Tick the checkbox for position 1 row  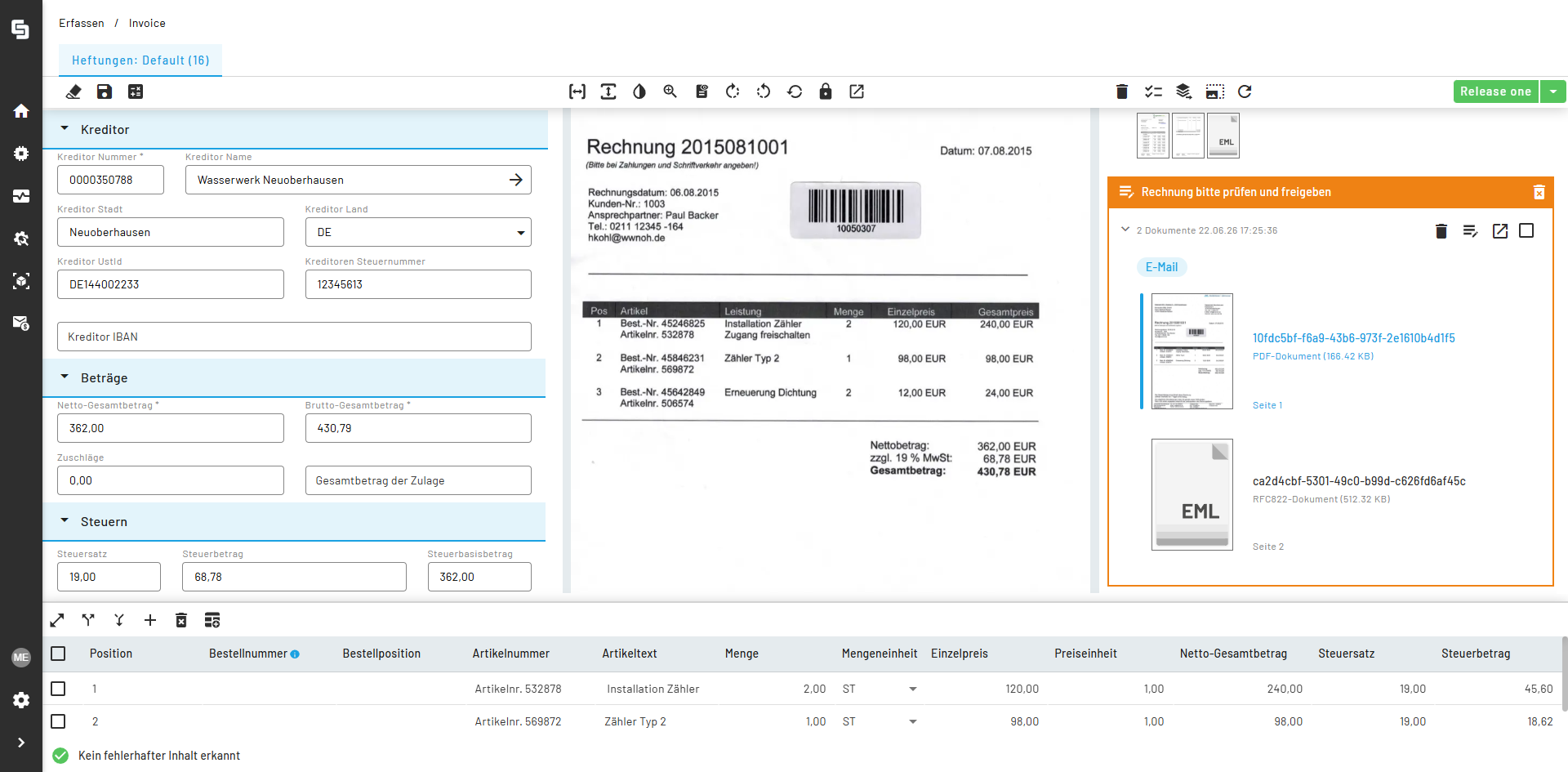click(x=58, y=689)
